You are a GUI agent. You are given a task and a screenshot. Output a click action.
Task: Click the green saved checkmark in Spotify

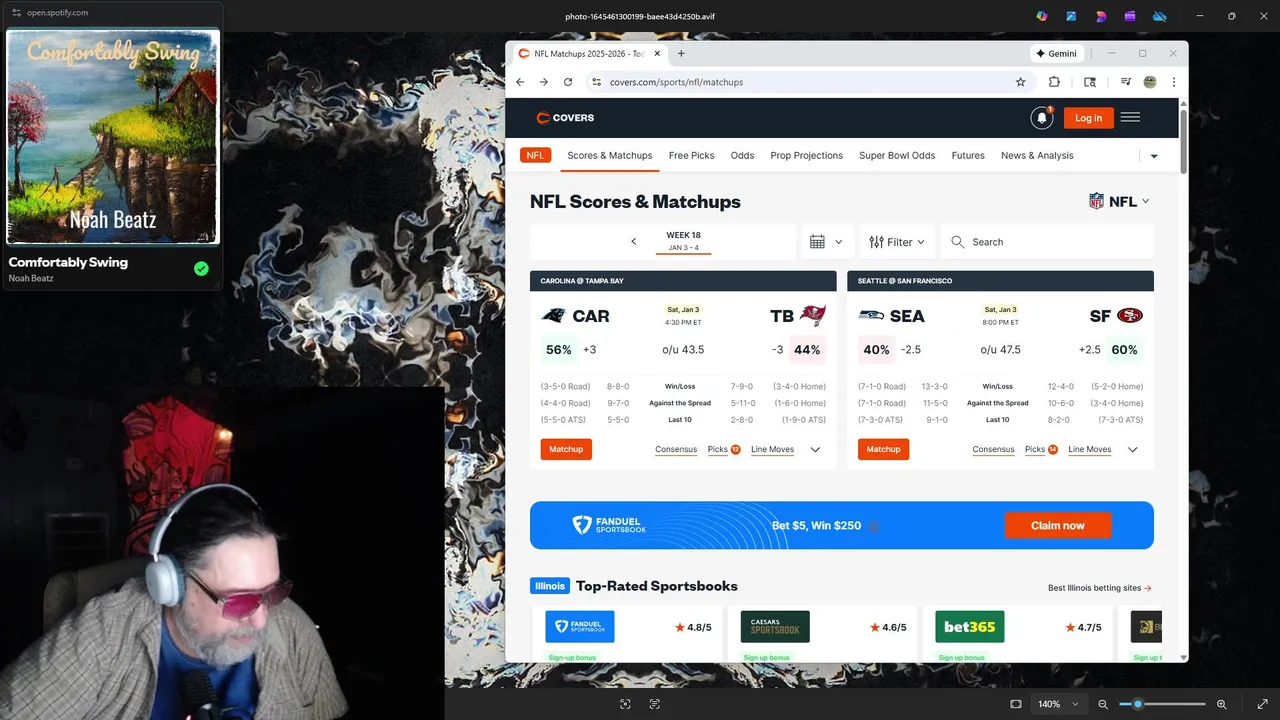201,268
